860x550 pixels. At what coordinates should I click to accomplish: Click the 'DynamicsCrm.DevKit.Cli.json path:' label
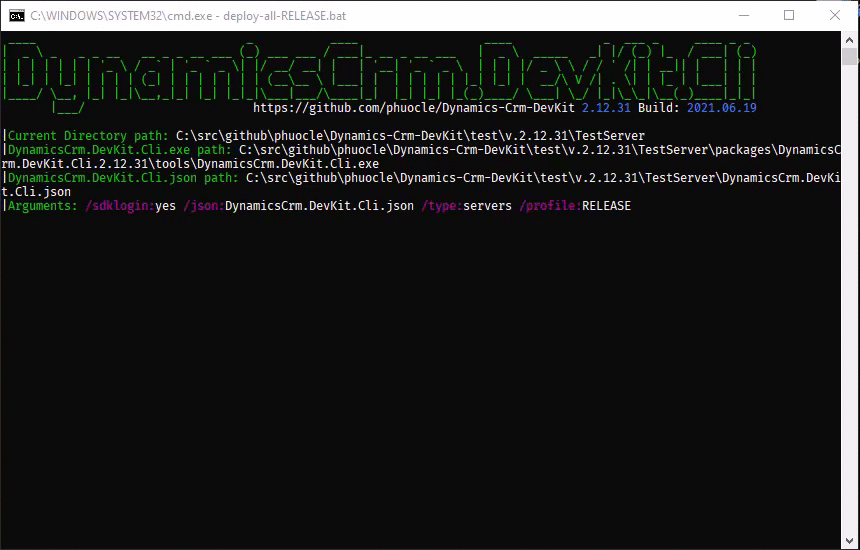pos(123,178)
